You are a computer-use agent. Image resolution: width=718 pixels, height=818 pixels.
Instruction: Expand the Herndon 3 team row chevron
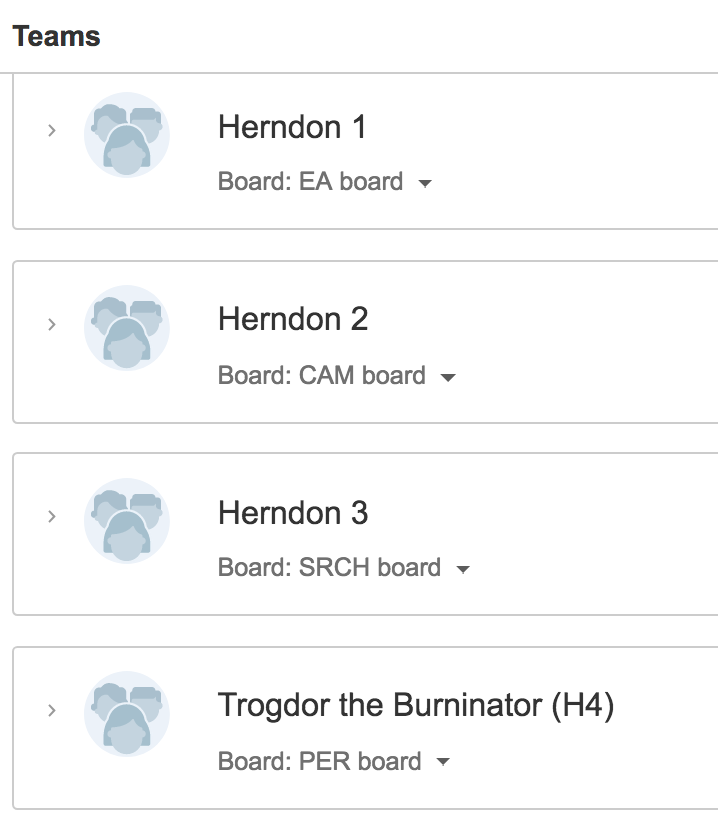51,516
